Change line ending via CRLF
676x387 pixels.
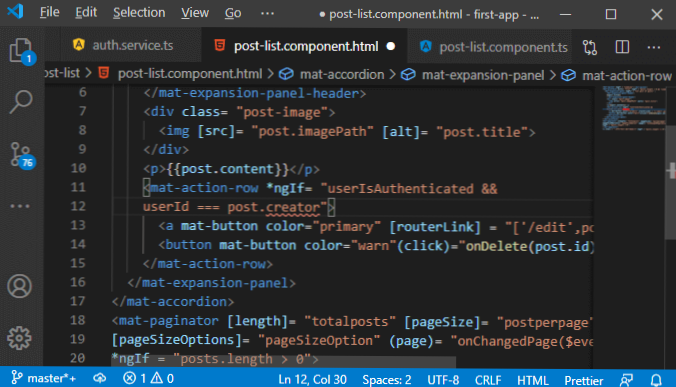[488, 380]
